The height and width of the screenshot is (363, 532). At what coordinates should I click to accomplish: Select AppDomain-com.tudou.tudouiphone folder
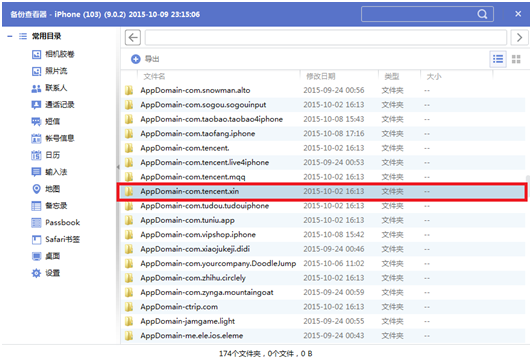pyautogui.click(x=323, y=206)
